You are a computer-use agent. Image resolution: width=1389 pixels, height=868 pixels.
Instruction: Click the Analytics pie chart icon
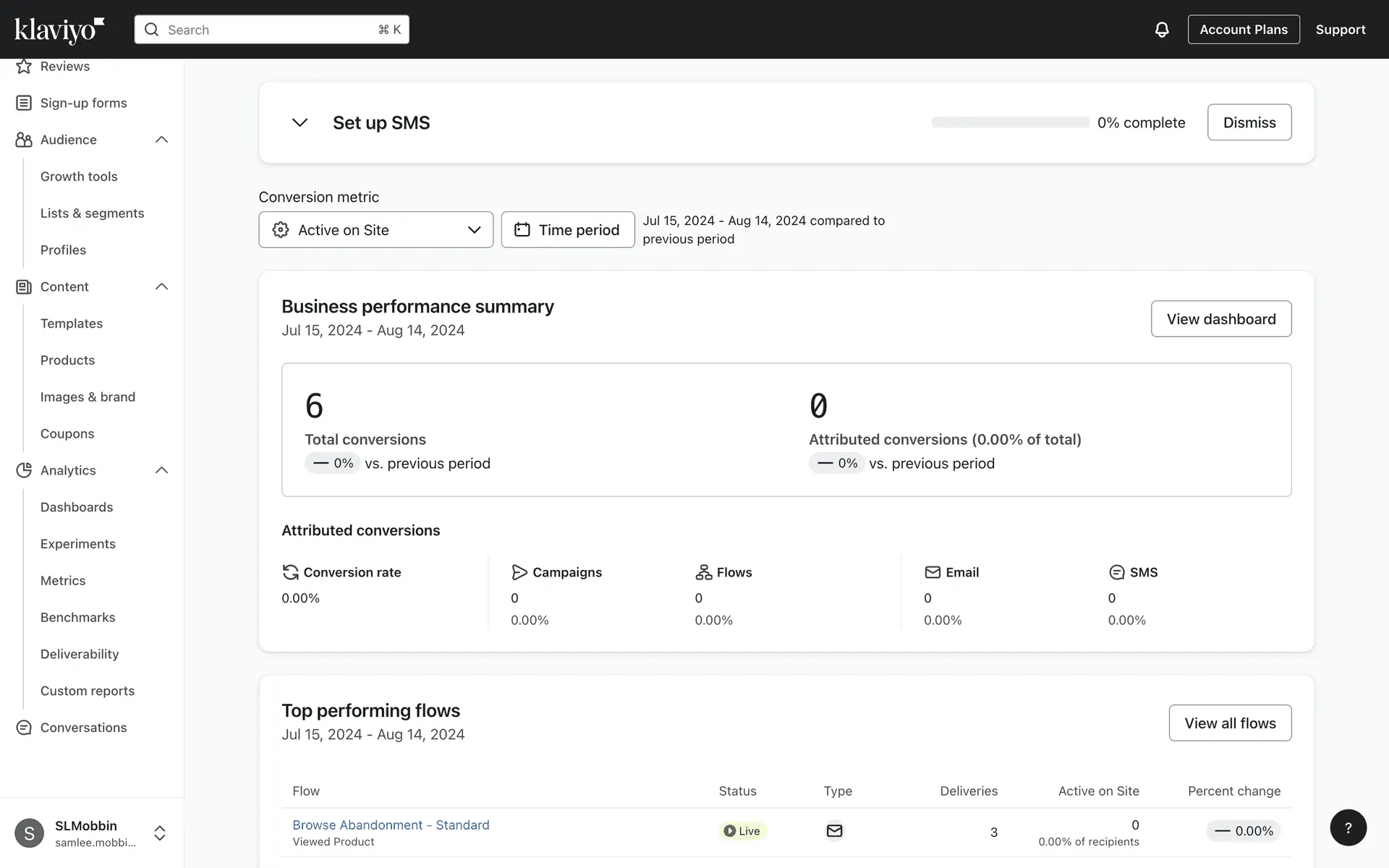click(24, 470)
